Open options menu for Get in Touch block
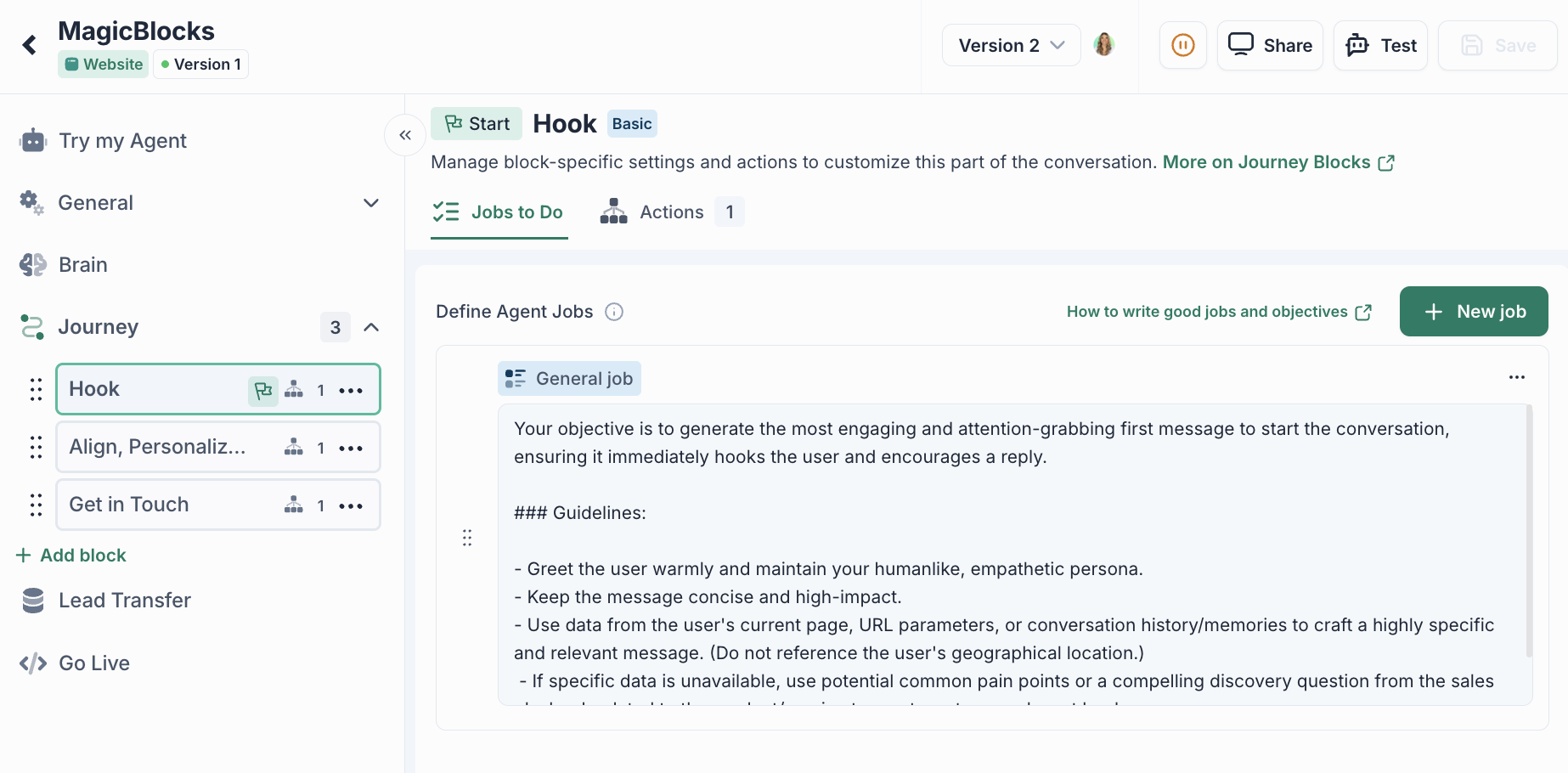The height and width of the screenshot is (773, 1568). tap(351, 505)
